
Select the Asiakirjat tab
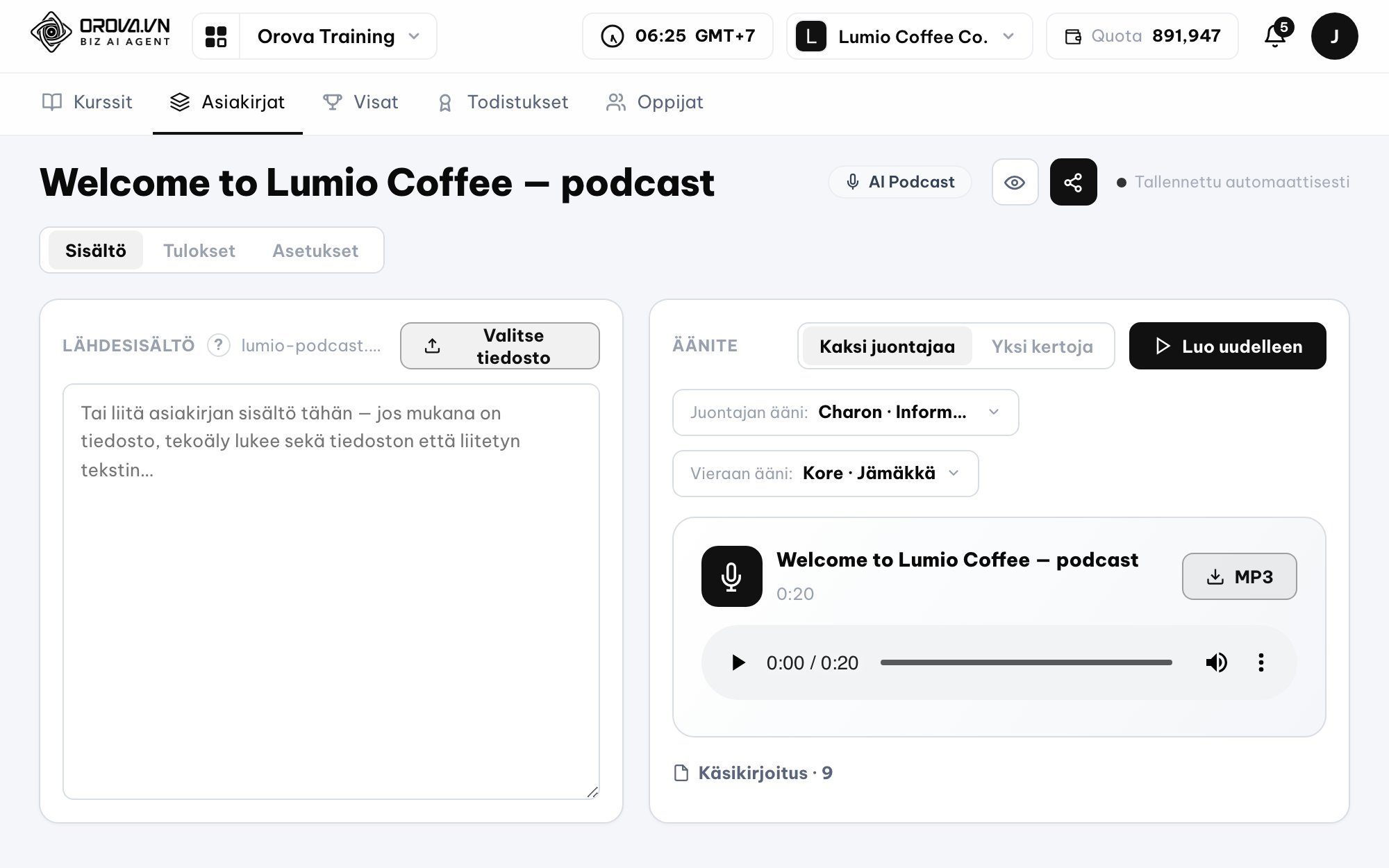click(x=227, y=102)
